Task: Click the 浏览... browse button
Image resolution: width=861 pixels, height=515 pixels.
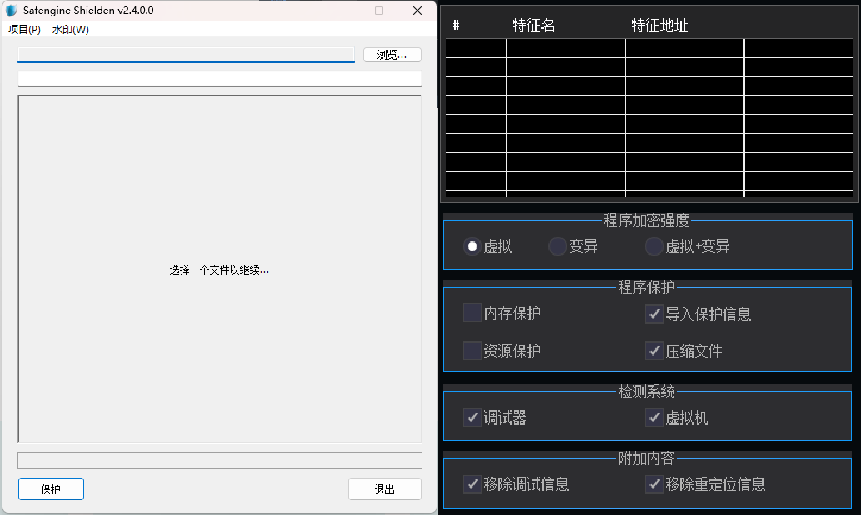Action: [392, 55]
